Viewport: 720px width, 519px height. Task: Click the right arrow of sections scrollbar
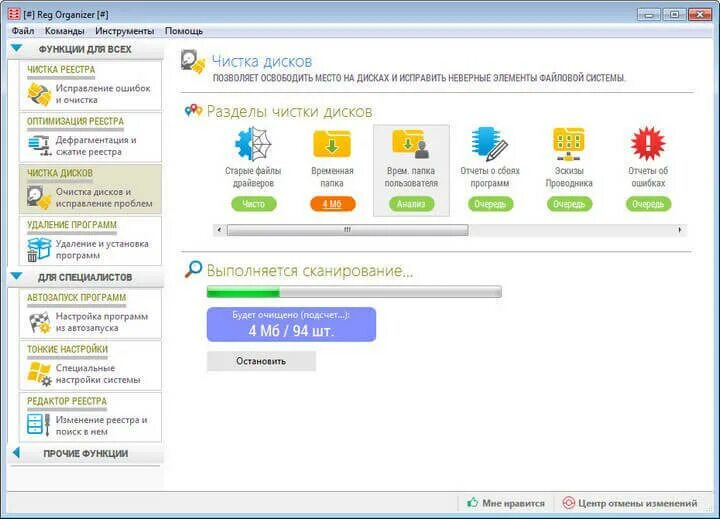[x=680, y=230]
